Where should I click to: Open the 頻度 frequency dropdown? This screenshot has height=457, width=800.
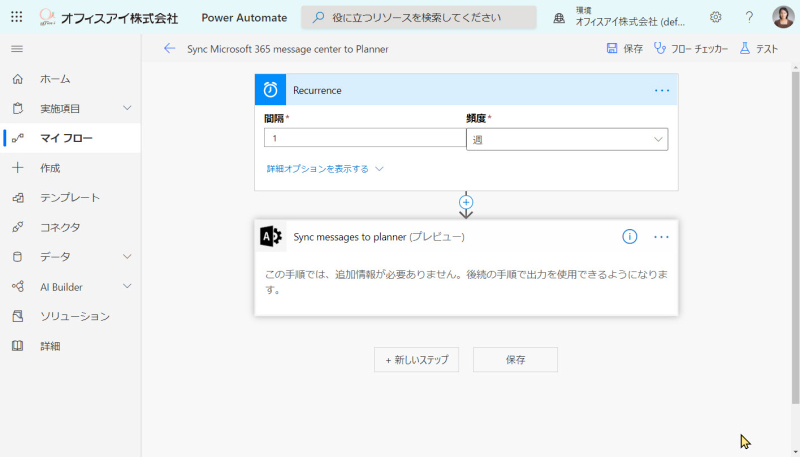pos(567,139)
